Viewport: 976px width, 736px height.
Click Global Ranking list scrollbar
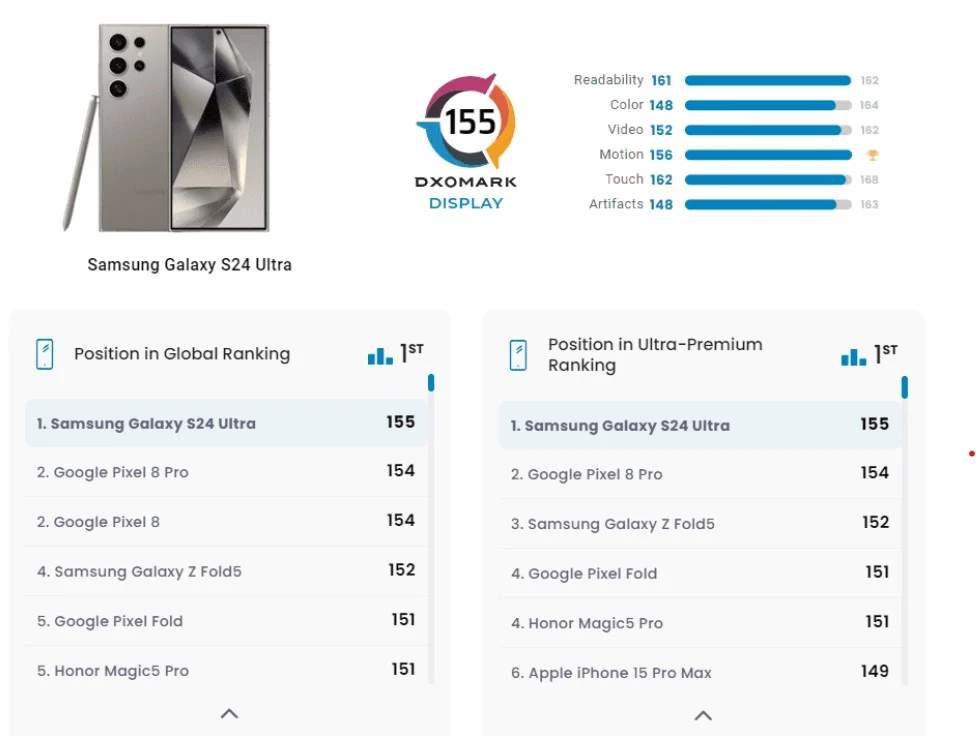coord(431,383)
